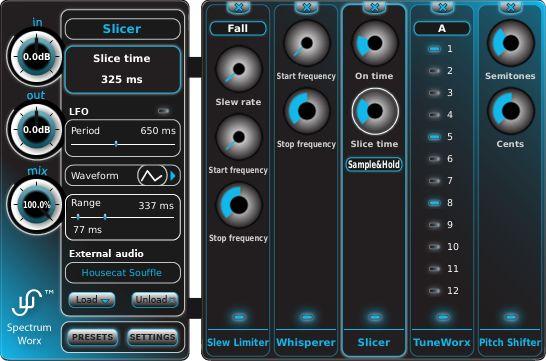Toggle the Slew Limiter bypass LED
This screenshot has height=361, width=546.
point(239,317)
